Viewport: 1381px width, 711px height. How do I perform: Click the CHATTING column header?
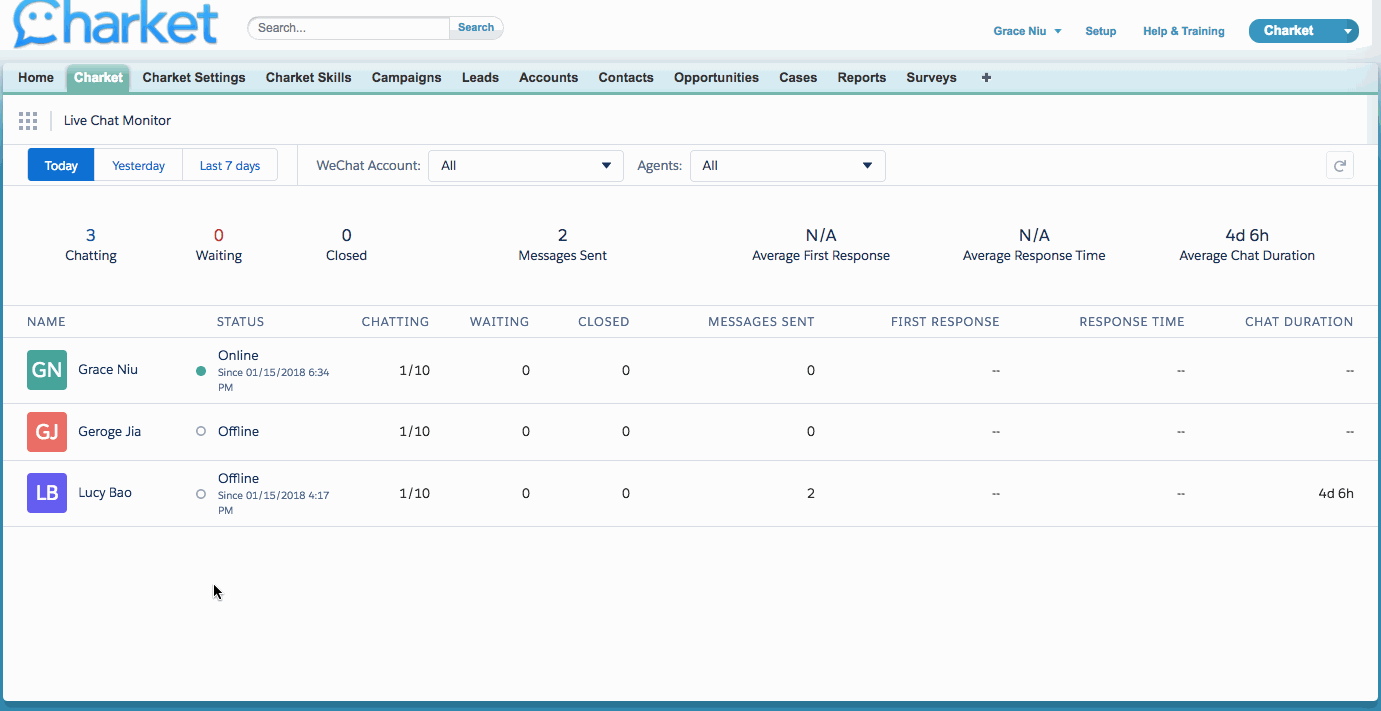click(x=395, y=322)
